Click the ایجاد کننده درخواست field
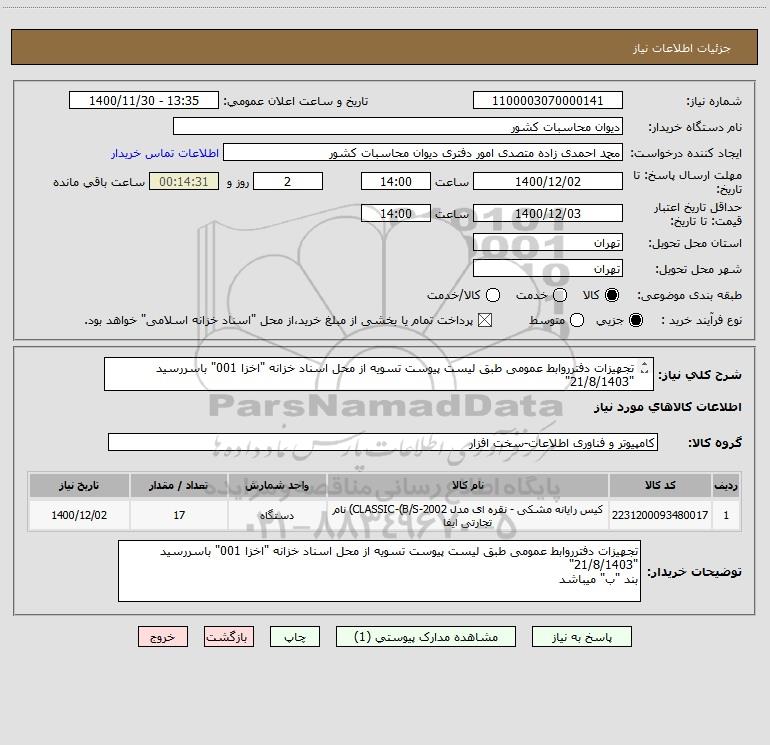Screen dimensions: 770x745 [423, 153]
